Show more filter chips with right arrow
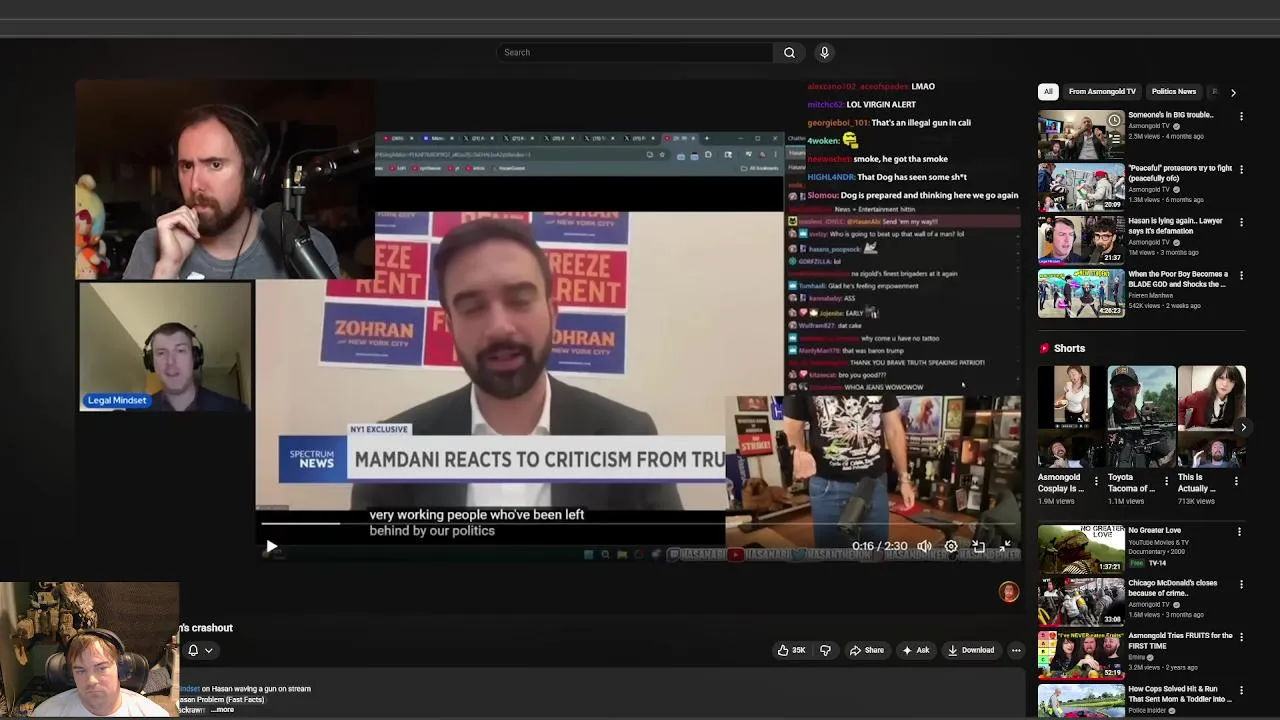Viewport: 1280px width, 720px height. [x=1233, y=92]
